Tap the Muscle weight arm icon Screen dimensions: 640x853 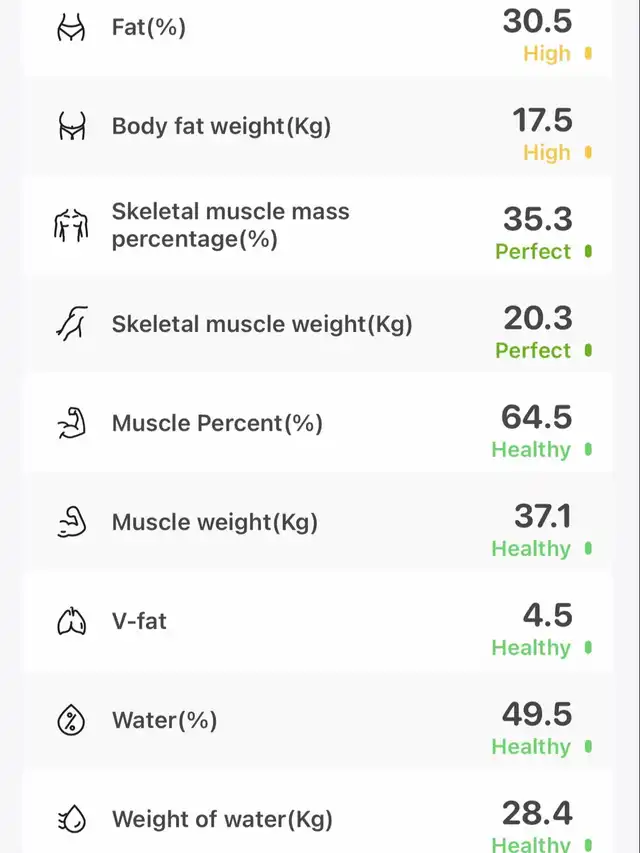[71, 522]
